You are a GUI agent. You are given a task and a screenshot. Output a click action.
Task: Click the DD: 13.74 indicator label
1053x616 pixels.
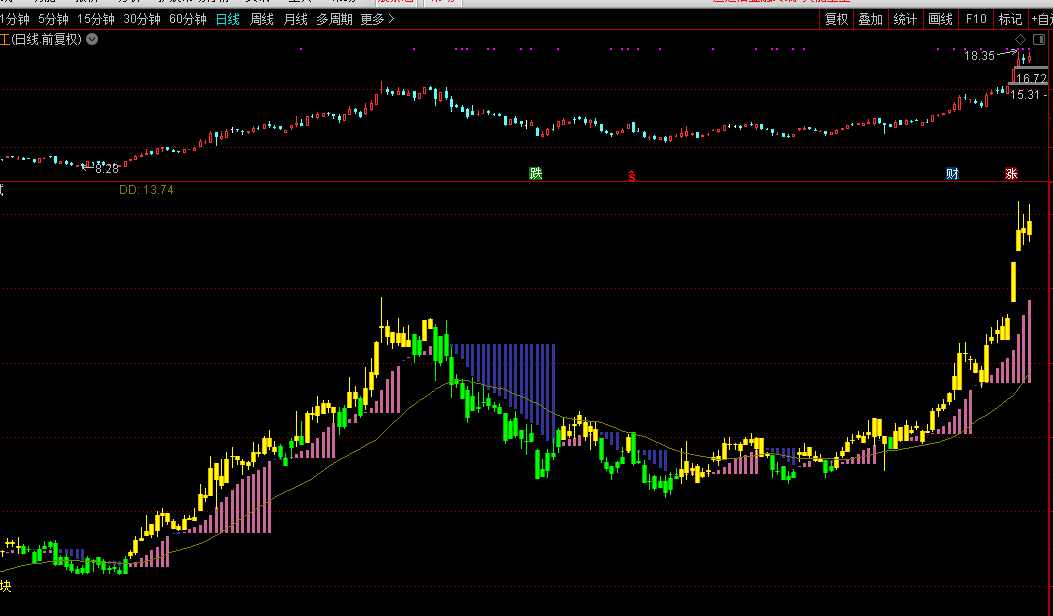click(146, 190)
